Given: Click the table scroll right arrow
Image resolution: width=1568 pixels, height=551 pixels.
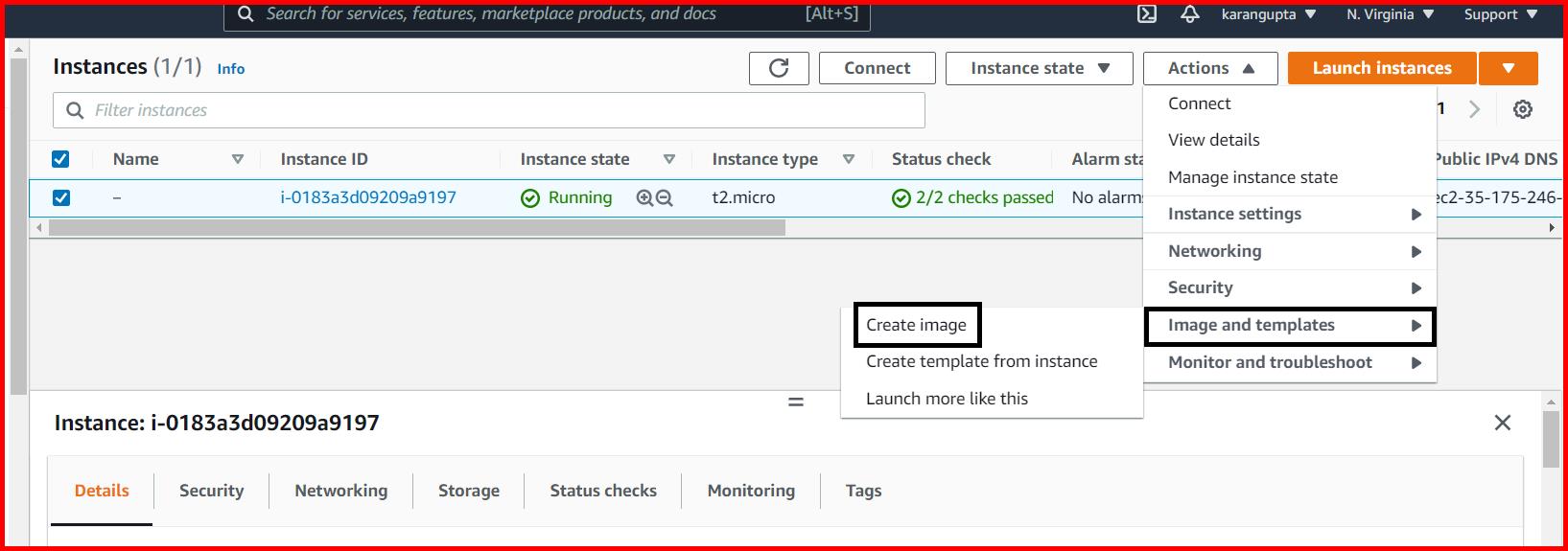Looking at the screenshot, I should tap(1552, 228).
